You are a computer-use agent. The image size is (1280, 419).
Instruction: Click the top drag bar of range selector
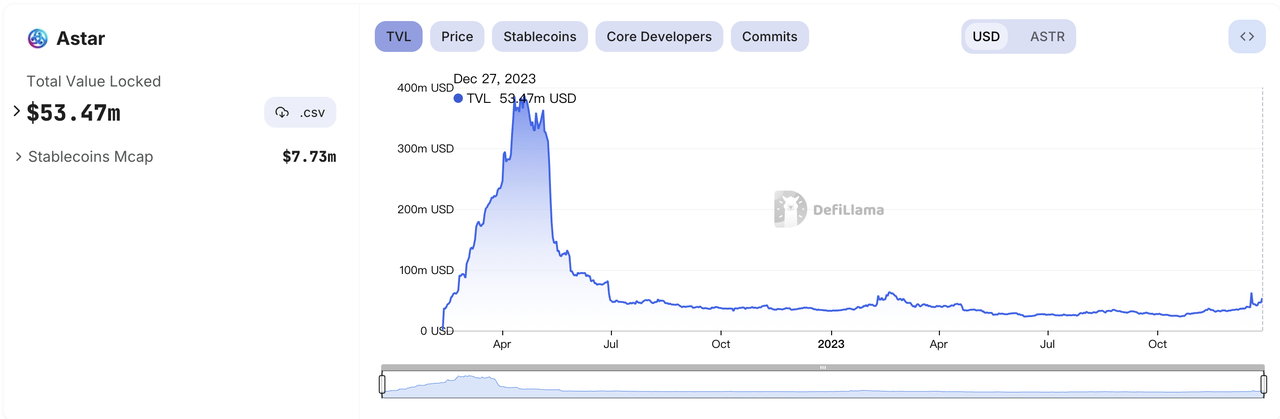click(822, 367)
